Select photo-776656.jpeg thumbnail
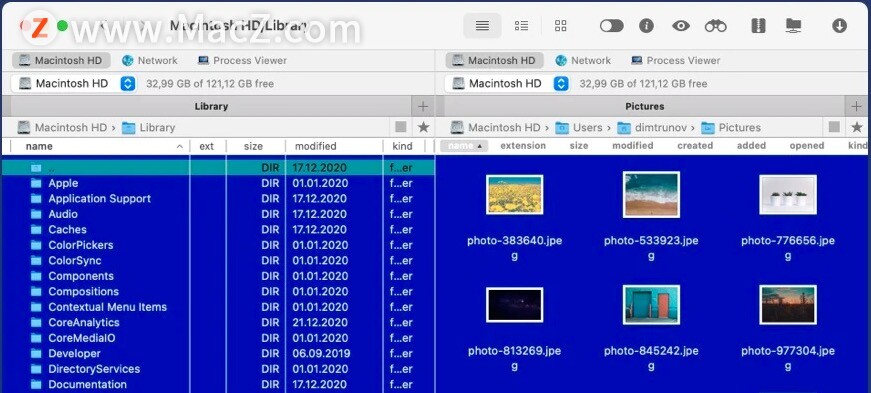871x393 pixels. (x=788, y=195)
